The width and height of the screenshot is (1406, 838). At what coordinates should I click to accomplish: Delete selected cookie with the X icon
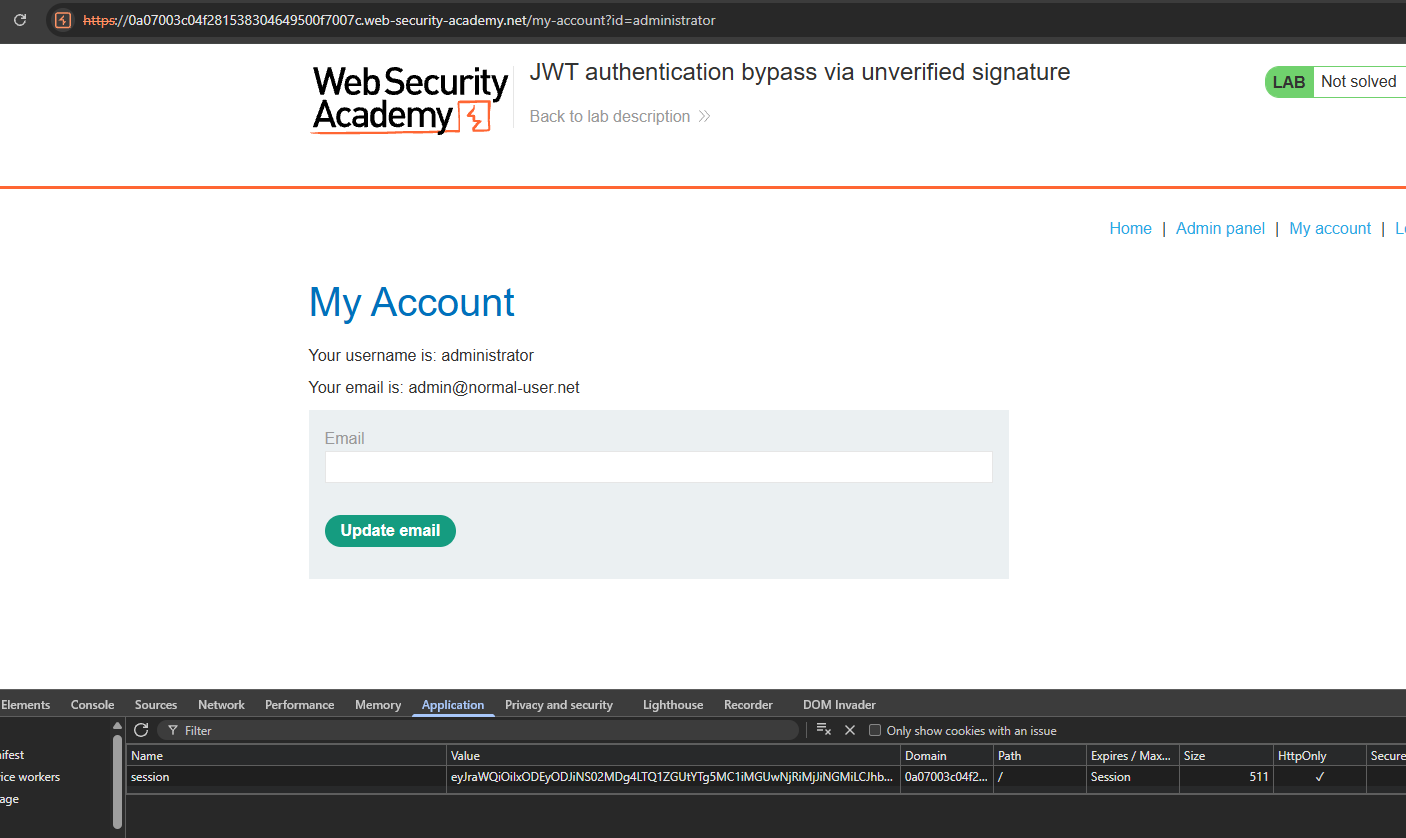click(850, 730)
